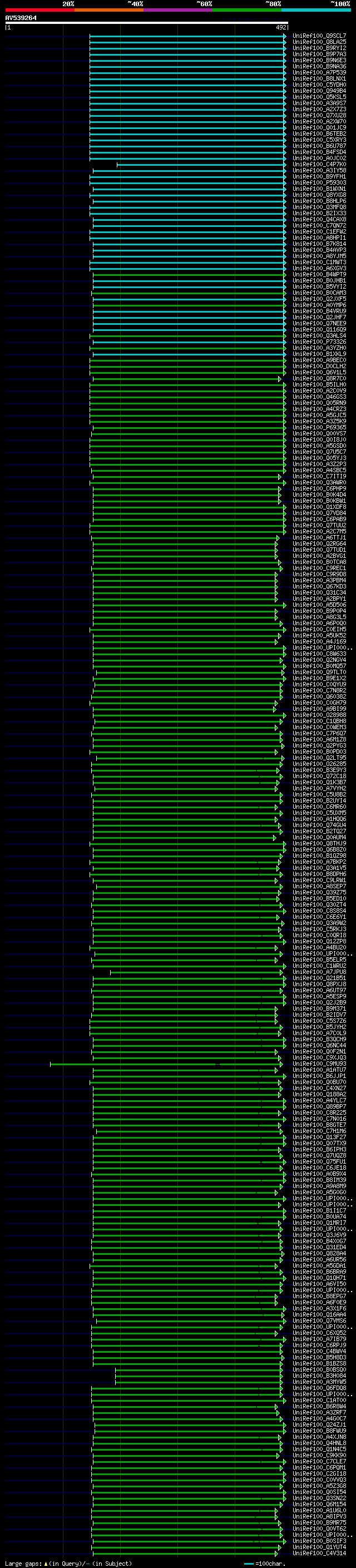Click label UniRef100_Q2PYG3
The width and height of the screenshot is (356, 1568).
coord(319,746)
